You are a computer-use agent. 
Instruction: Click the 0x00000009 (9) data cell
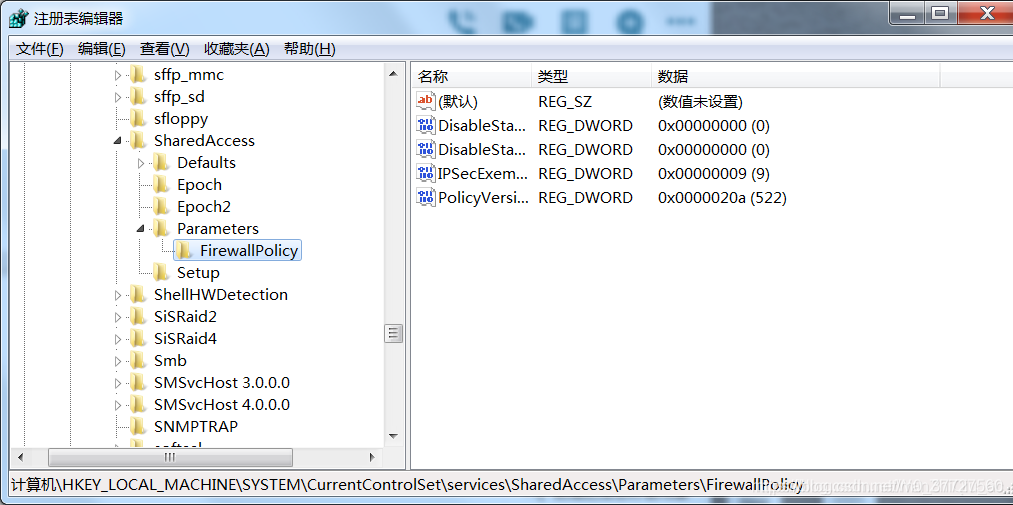pyautogui.click(x=713, y=174)
